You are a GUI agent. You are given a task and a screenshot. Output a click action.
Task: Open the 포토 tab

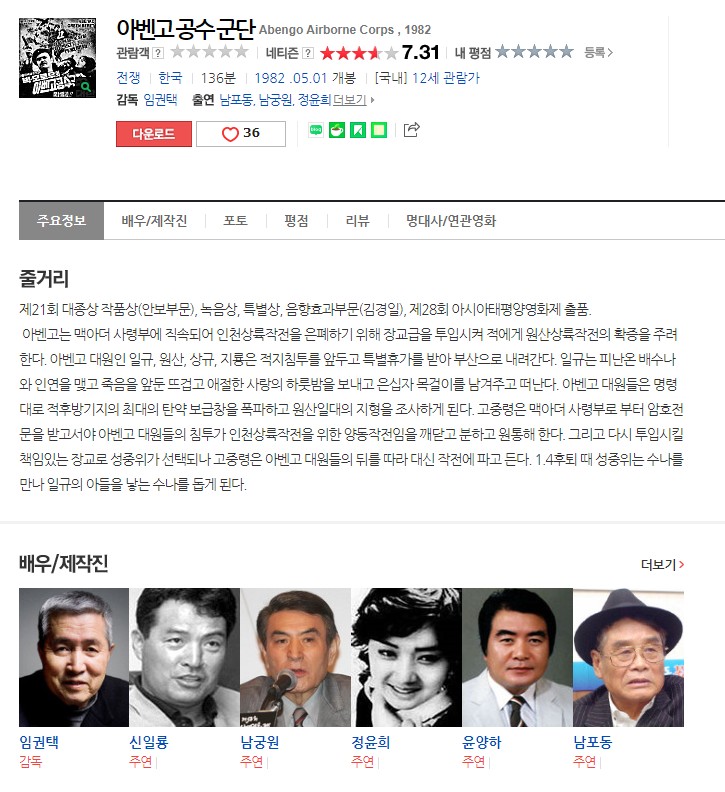tap(235, 221)
